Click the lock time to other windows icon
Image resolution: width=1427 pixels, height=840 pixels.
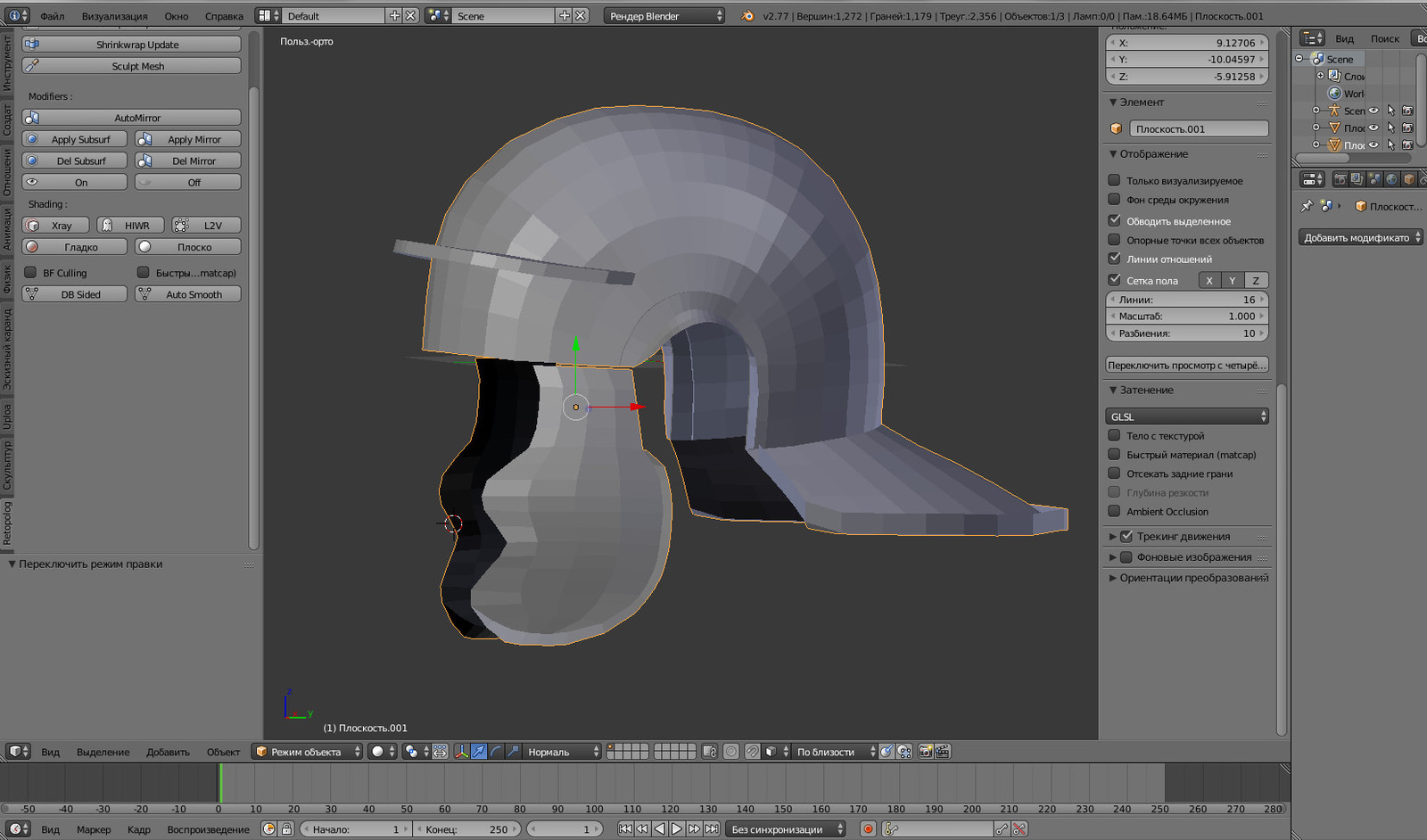point(286,829)
